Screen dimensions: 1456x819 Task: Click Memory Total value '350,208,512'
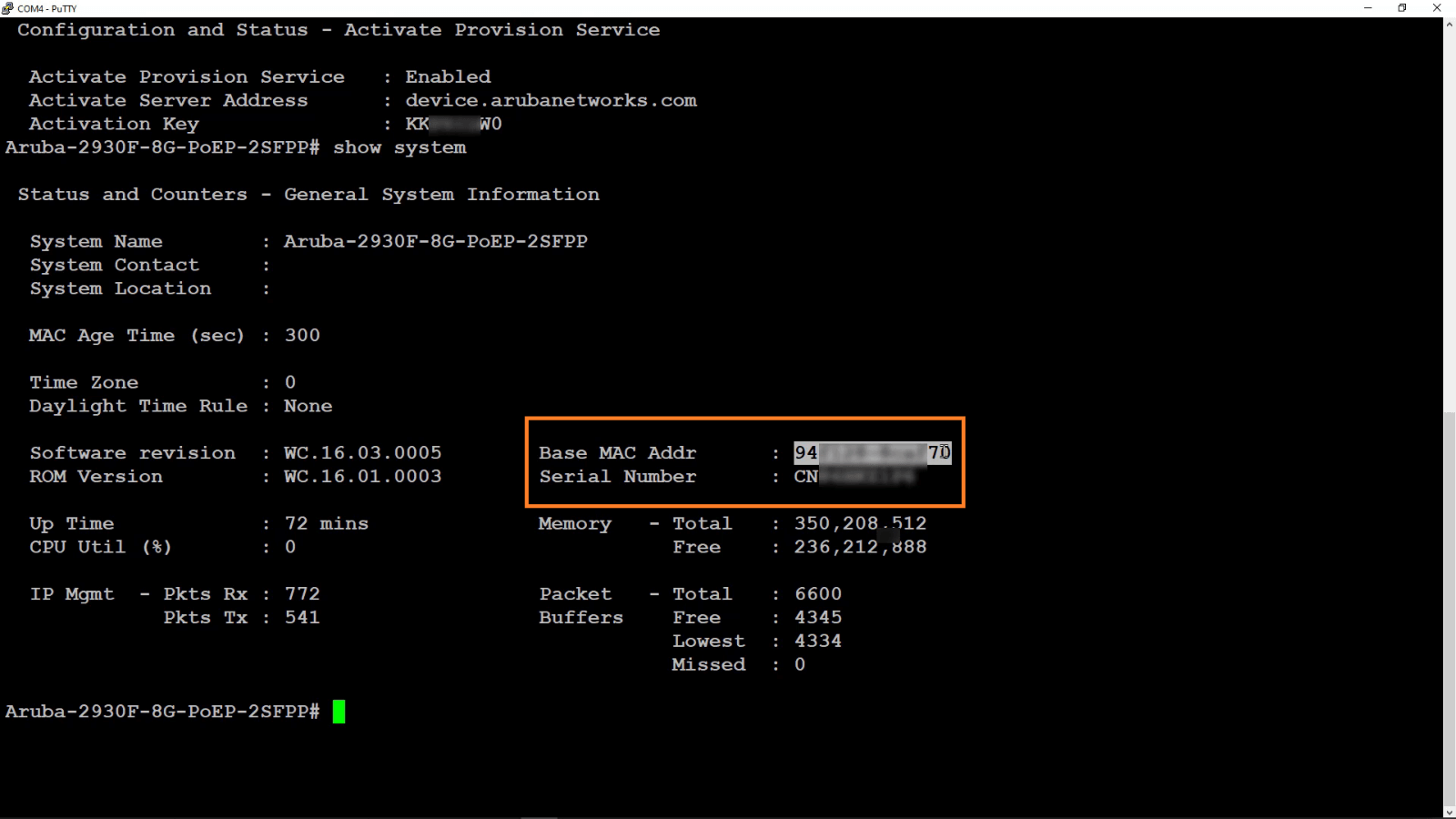click(x=860, y=523)
